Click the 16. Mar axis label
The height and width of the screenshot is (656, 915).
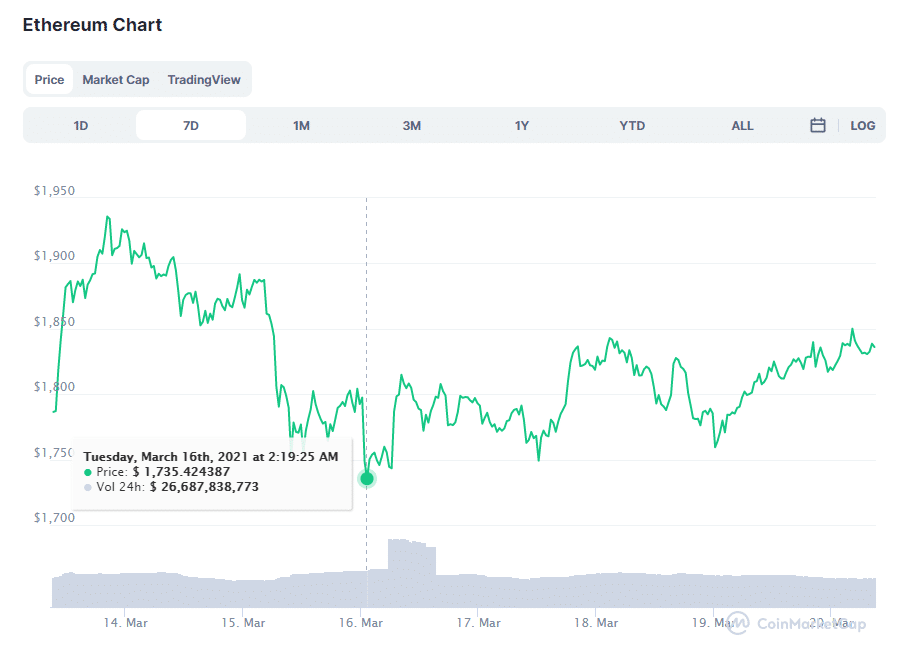(x=361, y=623)
